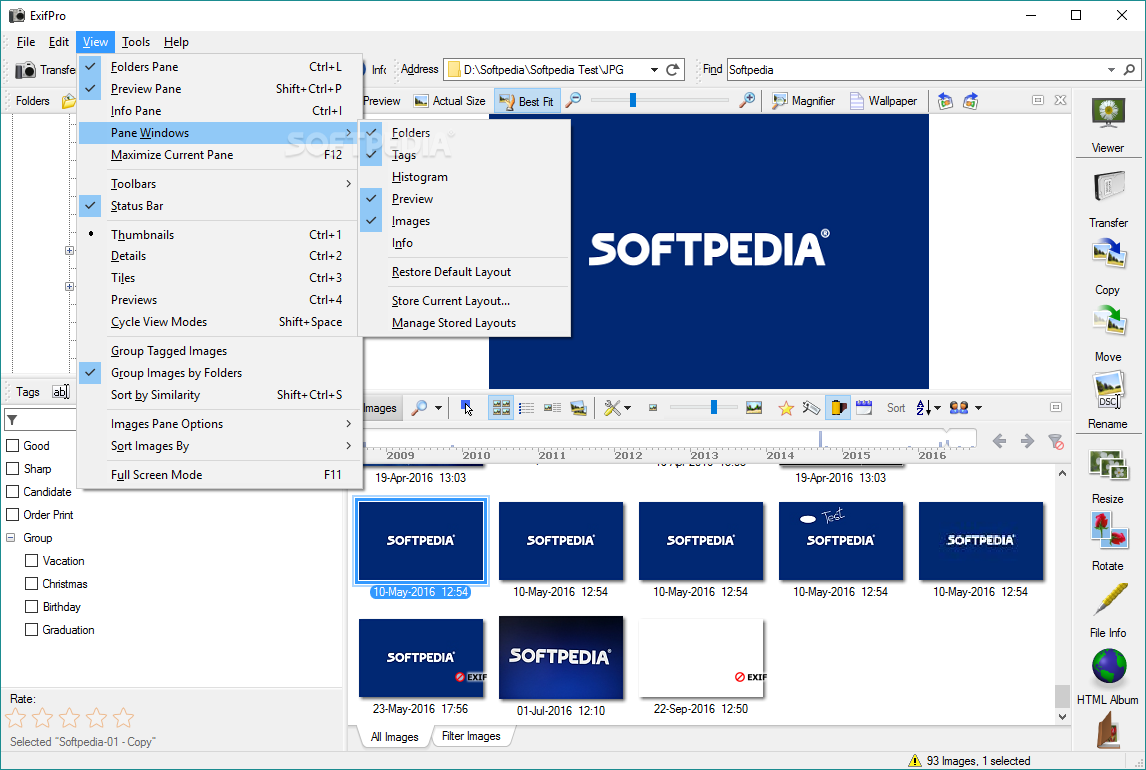The height and width of the screenshot is (770, 1146).
Task: Check the Candidate tag checkbox
Action: (x=12, y=492)
